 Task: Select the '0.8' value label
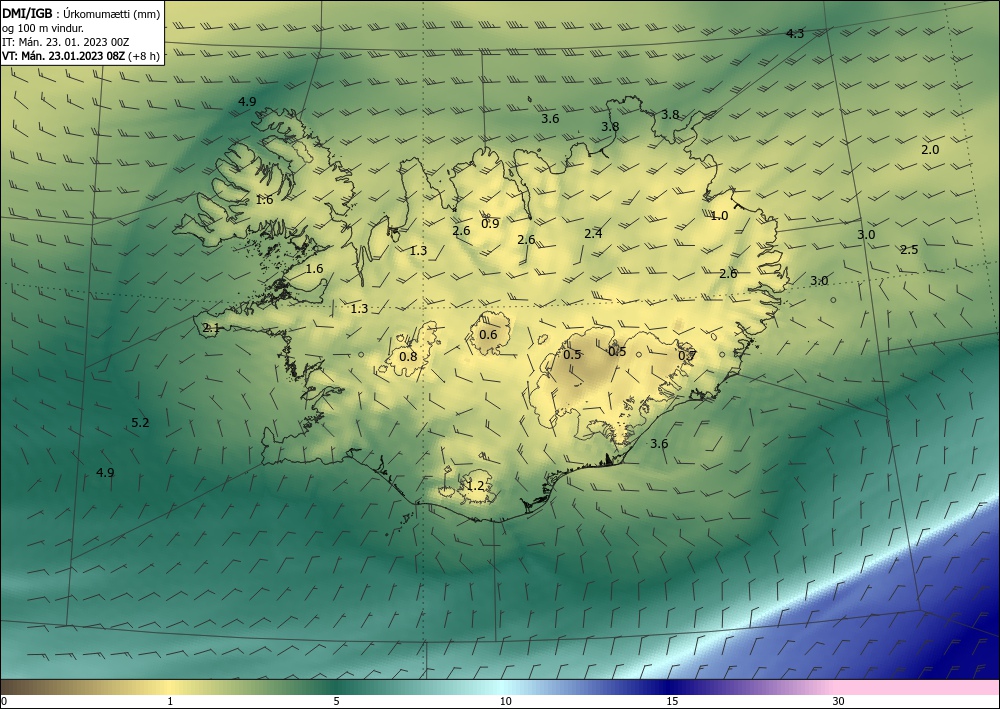click(x=408, y=357)
